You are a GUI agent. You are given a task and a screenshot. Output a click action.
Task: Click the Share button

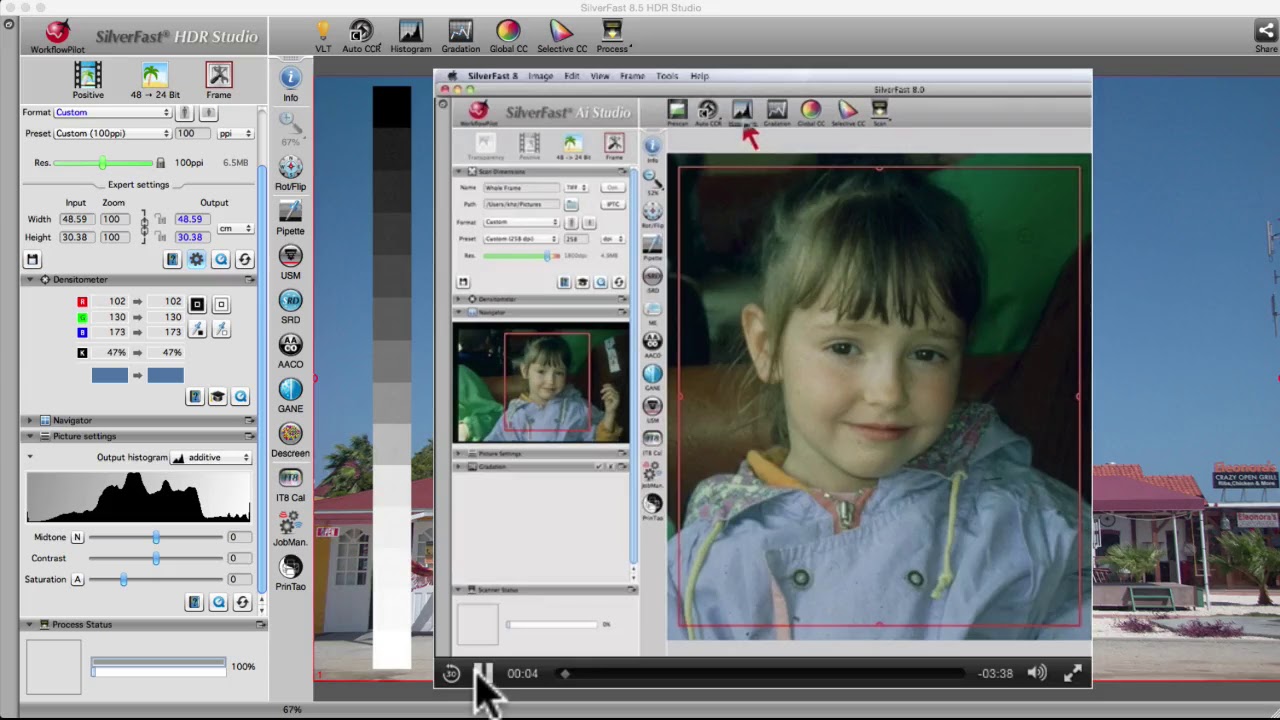click(1266, 34)
